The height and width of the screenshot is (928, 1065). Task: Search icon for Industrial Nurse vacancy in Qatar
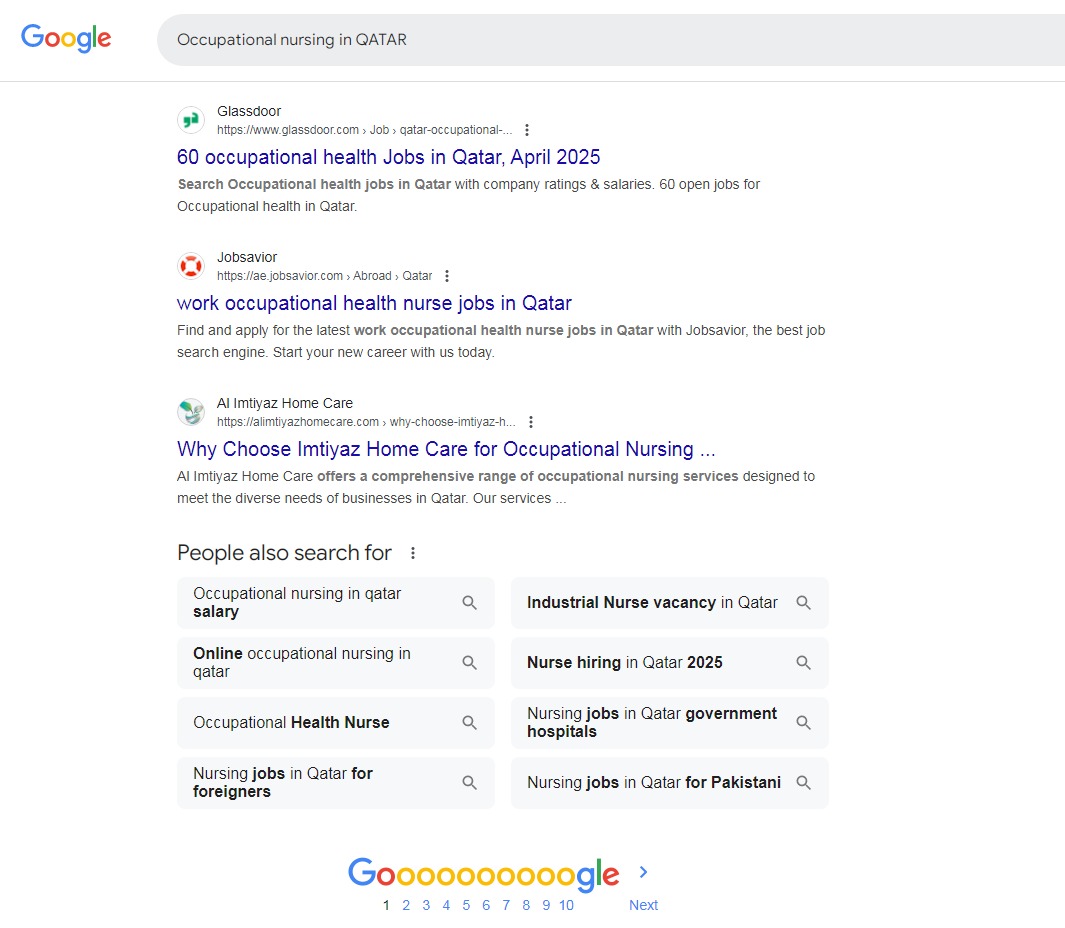coord(804,603)
